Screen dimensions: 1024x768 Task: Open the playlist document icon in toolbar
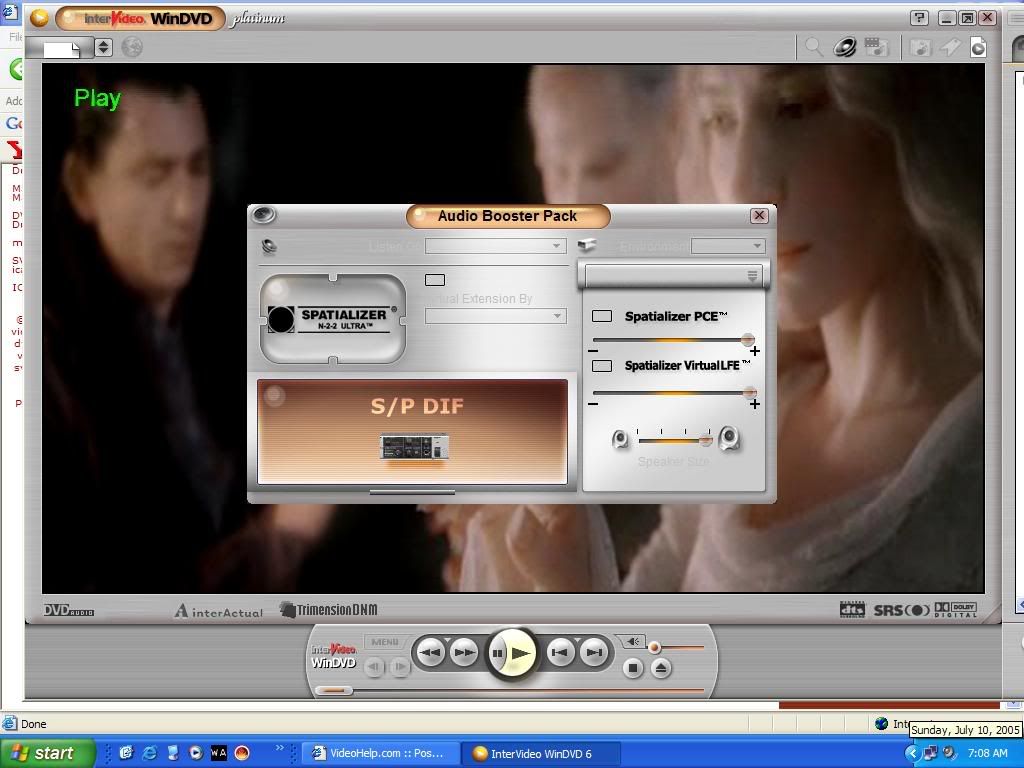click(978, 47)
